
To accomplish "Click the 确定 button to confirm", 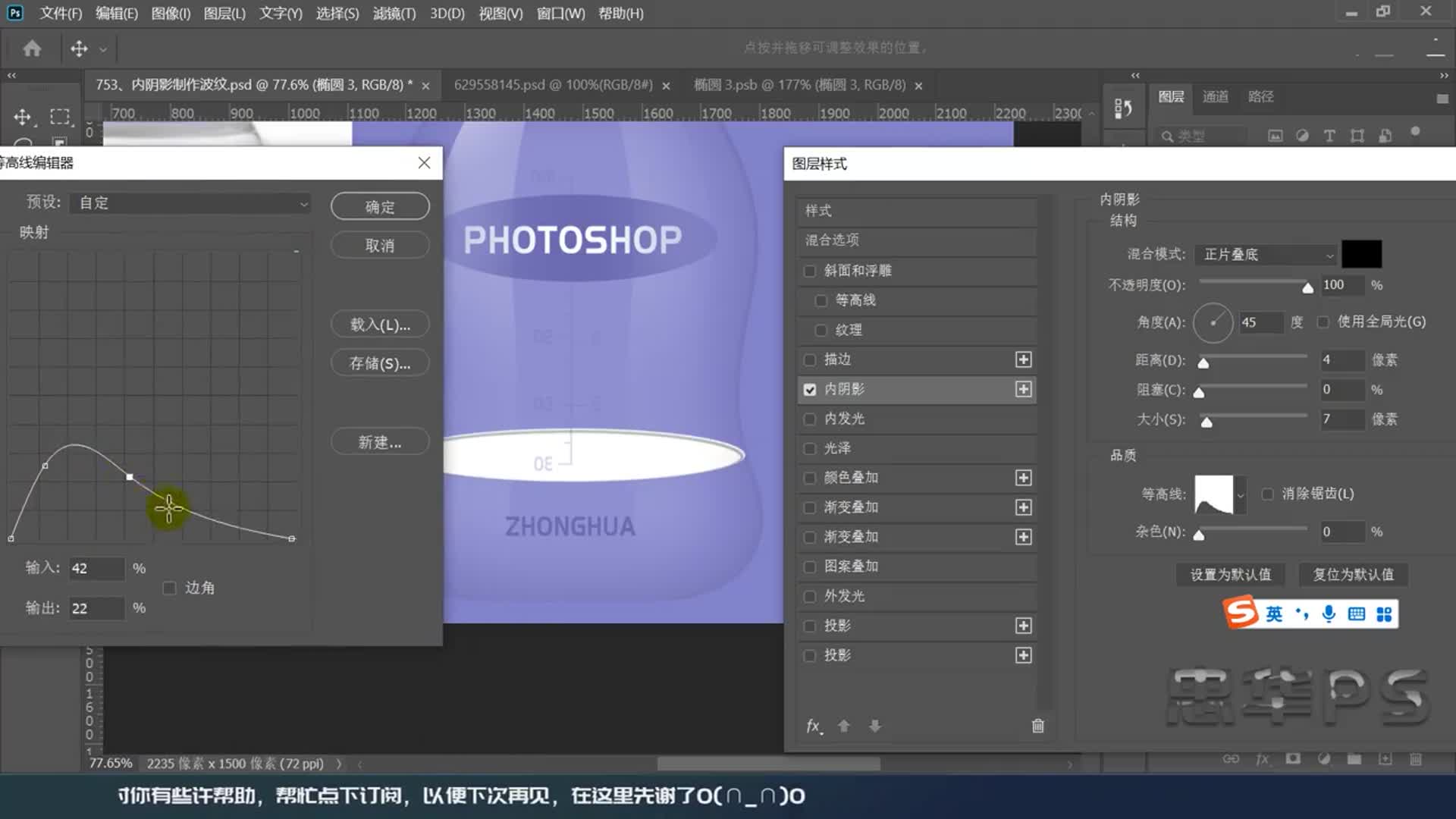I will [x=380, y=206].
